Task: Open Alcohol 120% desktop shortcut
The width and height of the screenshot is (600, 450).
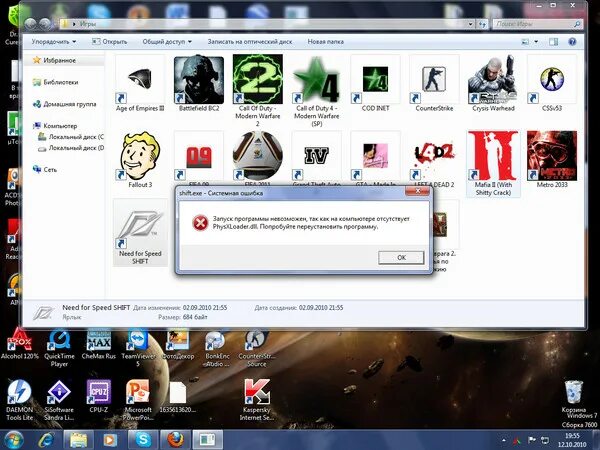Action: pos(20,344)
